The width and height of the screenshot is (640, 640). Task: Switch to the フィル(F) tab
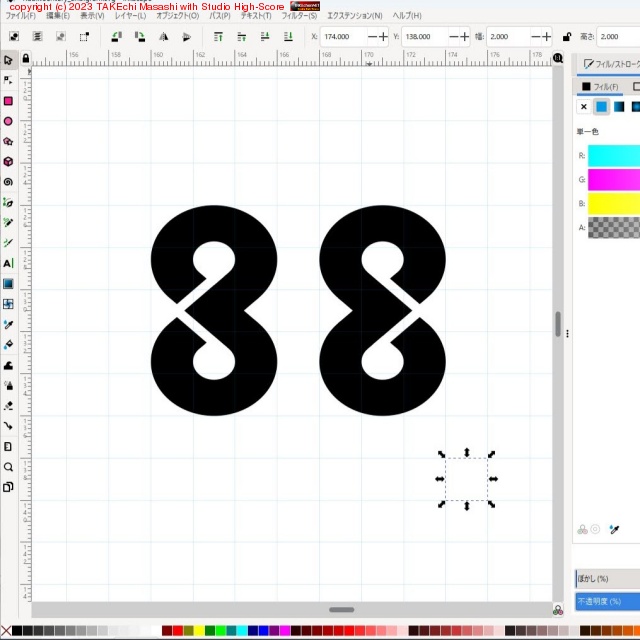click(x=601, y=87)
